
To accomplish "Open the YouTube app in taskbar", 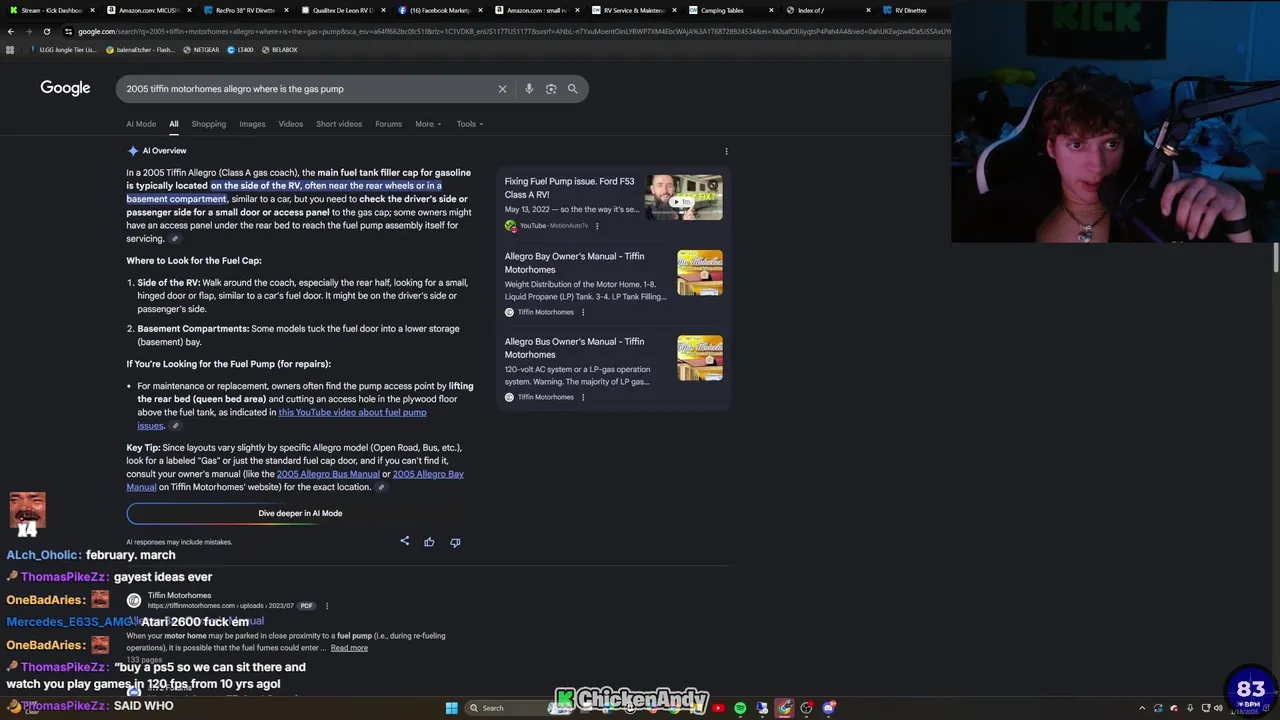I will pyautogui.click(x=718, y=708).
